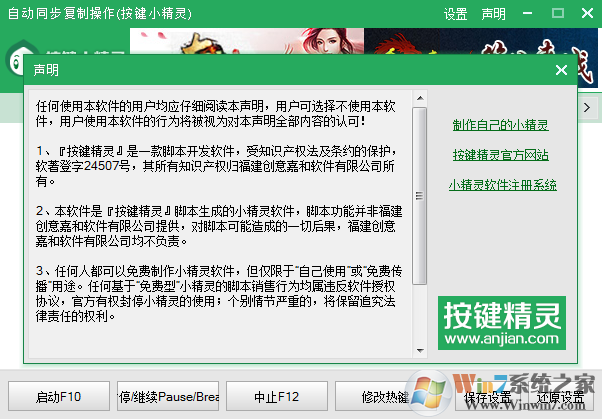Click the 制作自己的小精灵 link
The height and width of the screenshot is (419, 602).
tap(501, 125)
